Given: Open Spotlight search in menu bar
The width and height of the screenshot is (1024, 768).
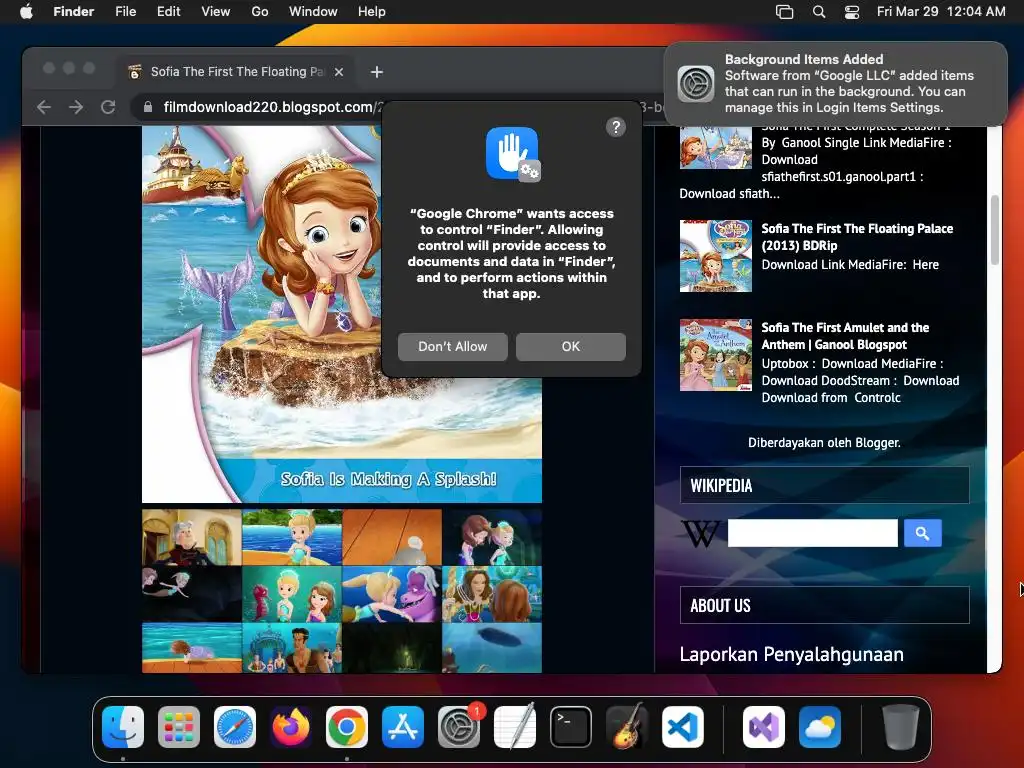Looking at the screenshot, I should pyautogui.click(x=818, y=12).
